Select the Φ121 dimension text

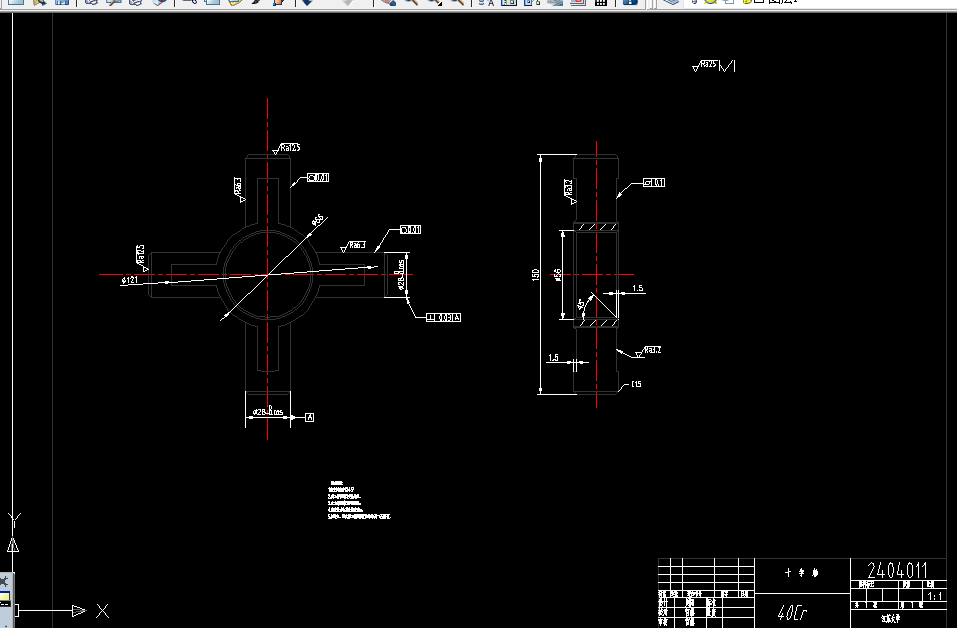point(129,280)
